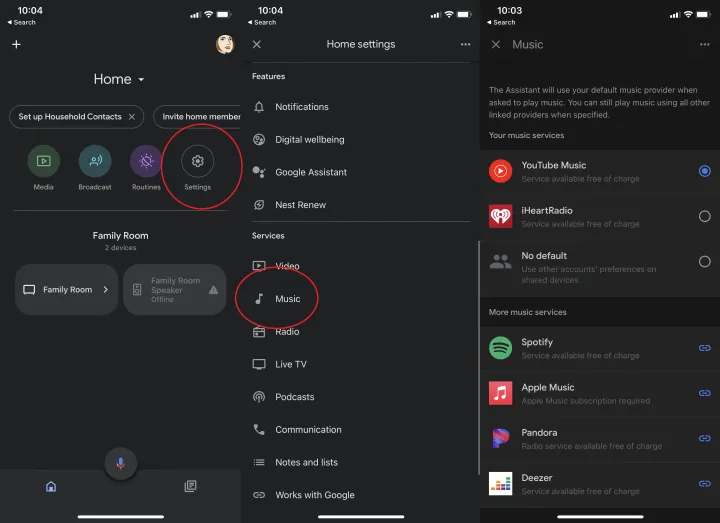Choose the No default option
This screenshot has height=523, width=720.
pyautogui.click(x=704, y=262)
